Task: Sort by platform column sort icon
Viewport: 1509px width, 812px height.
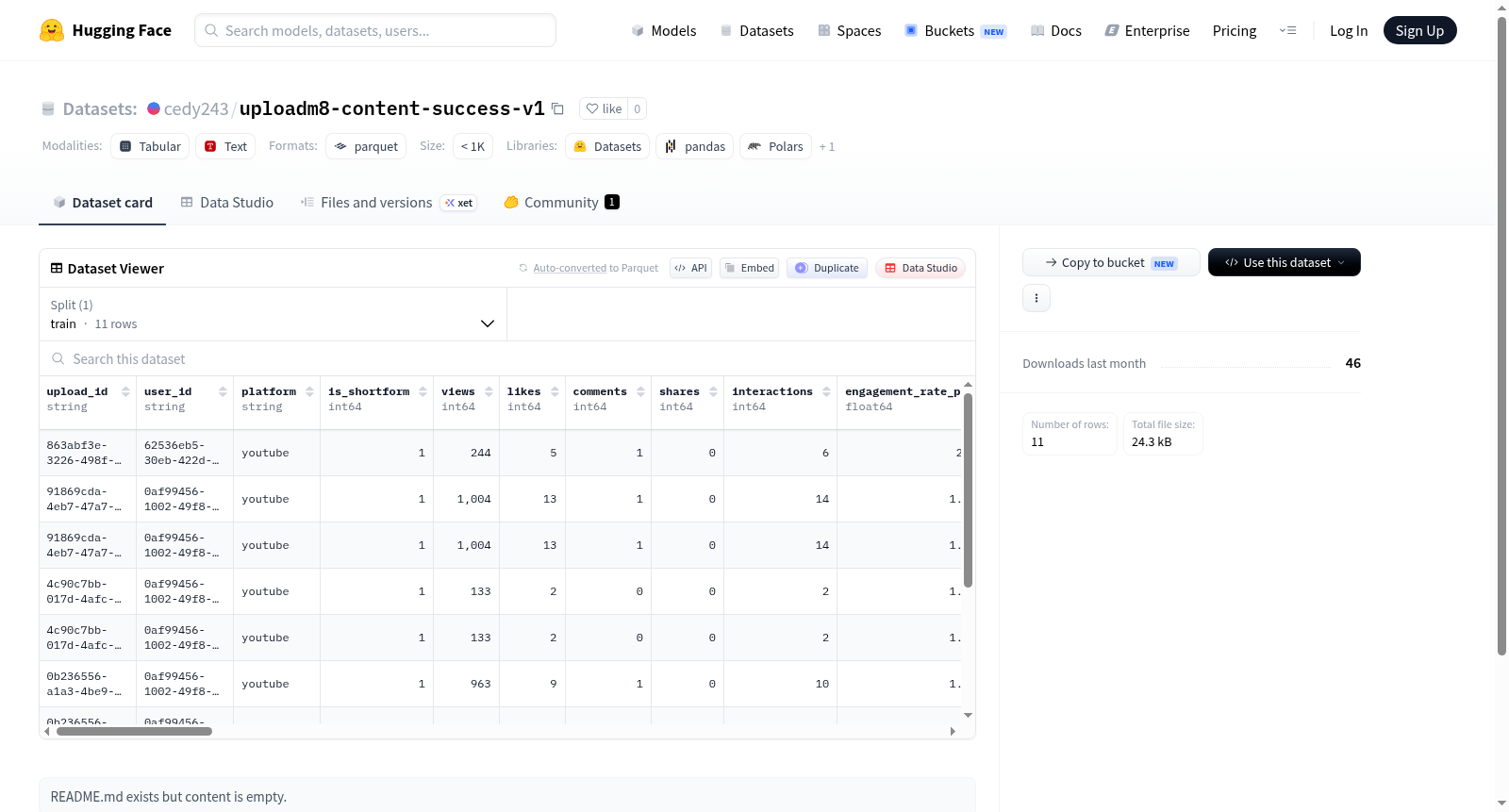Action: coord(309,391)
